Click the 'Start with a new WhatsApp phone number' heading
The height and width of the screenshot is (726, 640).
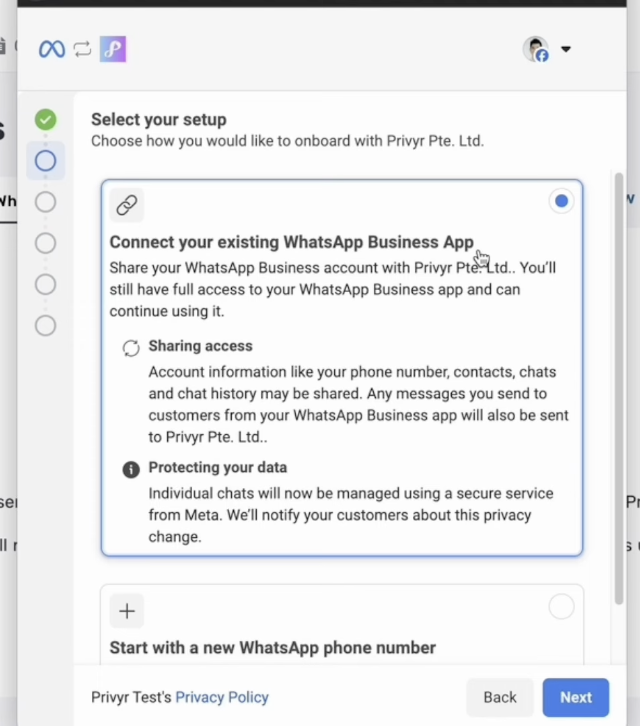click(x=273, y=648)
